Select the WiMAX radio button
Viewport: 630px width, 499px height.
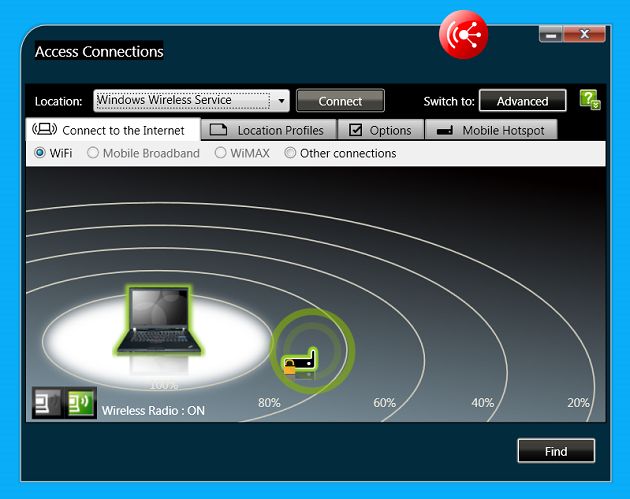coord(220,153)
